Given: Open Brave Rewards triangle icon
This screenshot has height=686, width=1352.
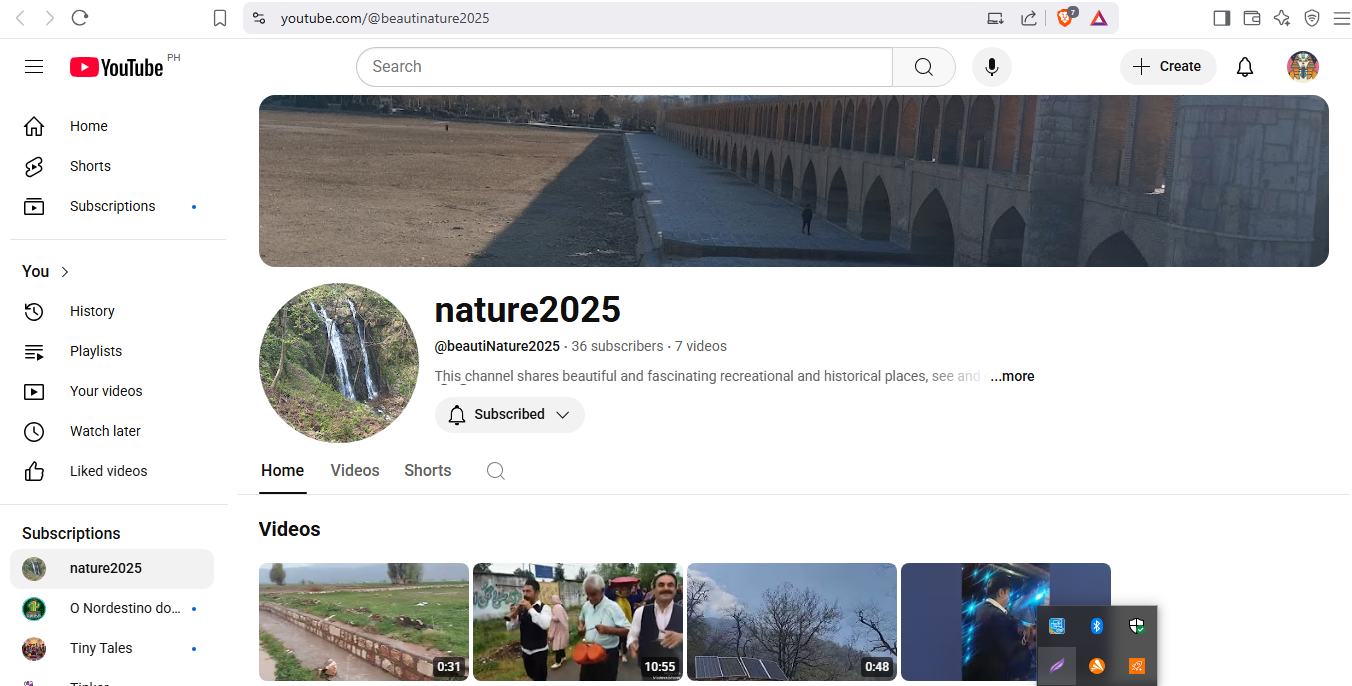Looking at the screenshot, I should (x=1099, y=18).
